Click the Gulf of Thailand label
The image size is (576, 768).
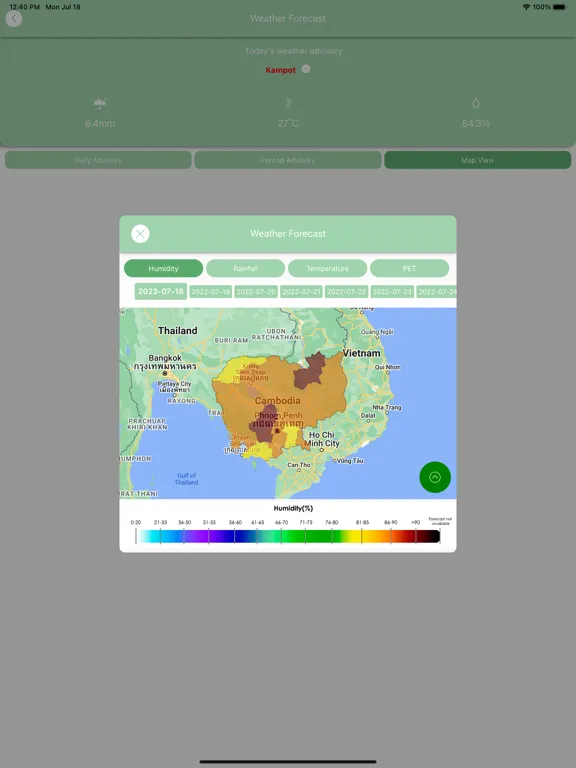pos(187,479)
